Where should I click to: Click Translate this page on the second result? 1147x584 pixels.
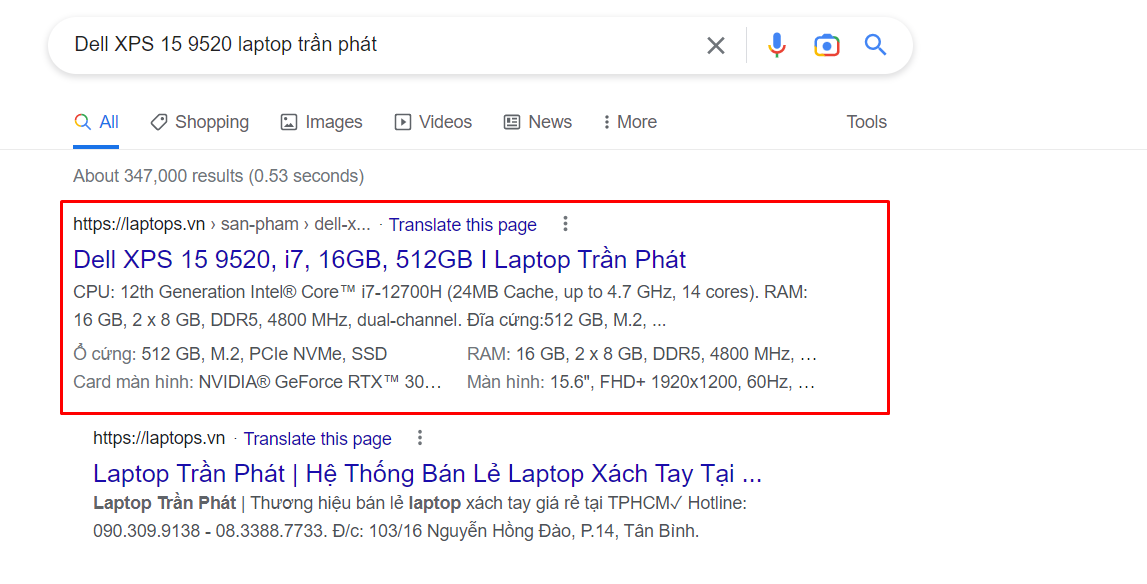[318, 437]
